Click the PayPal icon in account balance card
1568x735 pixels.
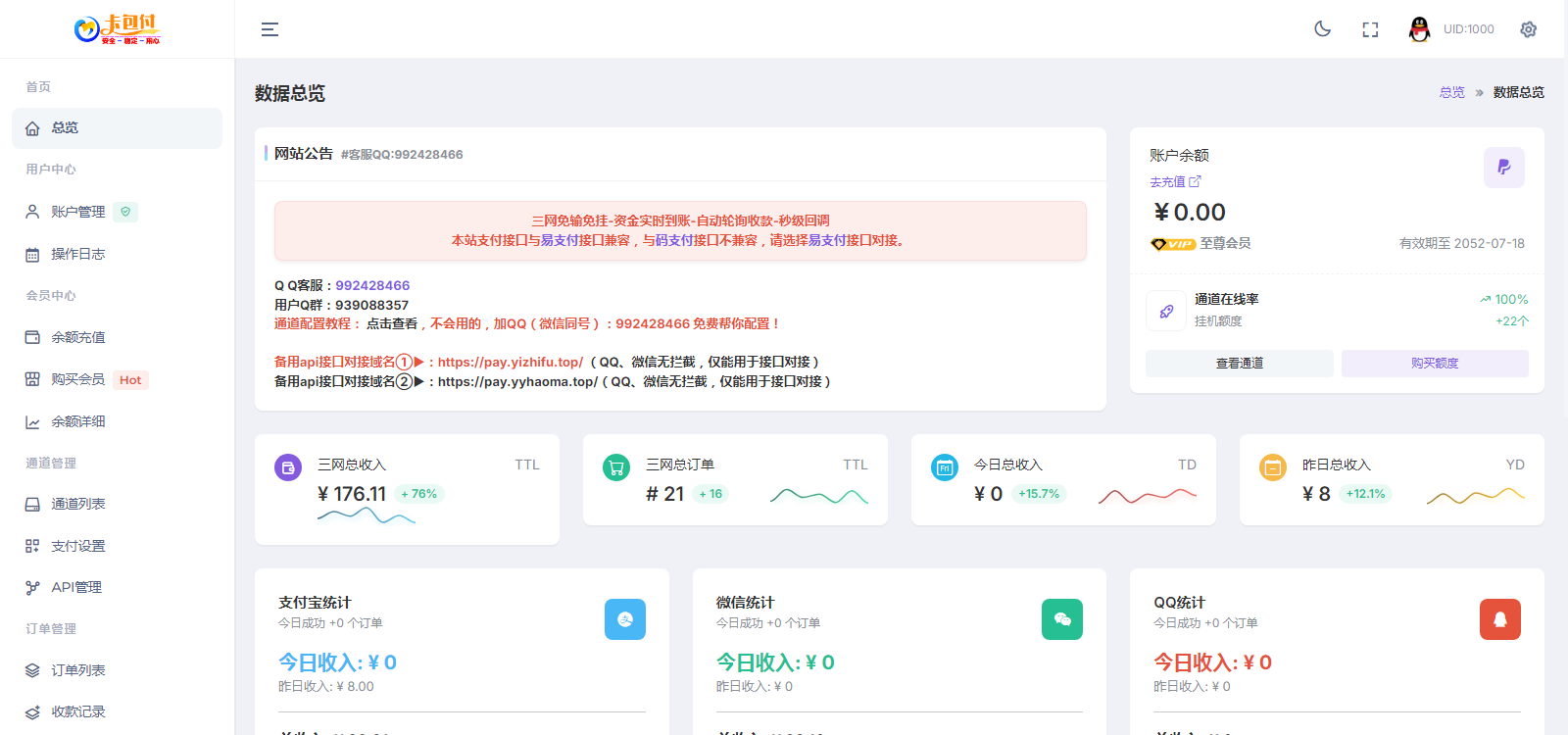click(x=1504, y=168)
